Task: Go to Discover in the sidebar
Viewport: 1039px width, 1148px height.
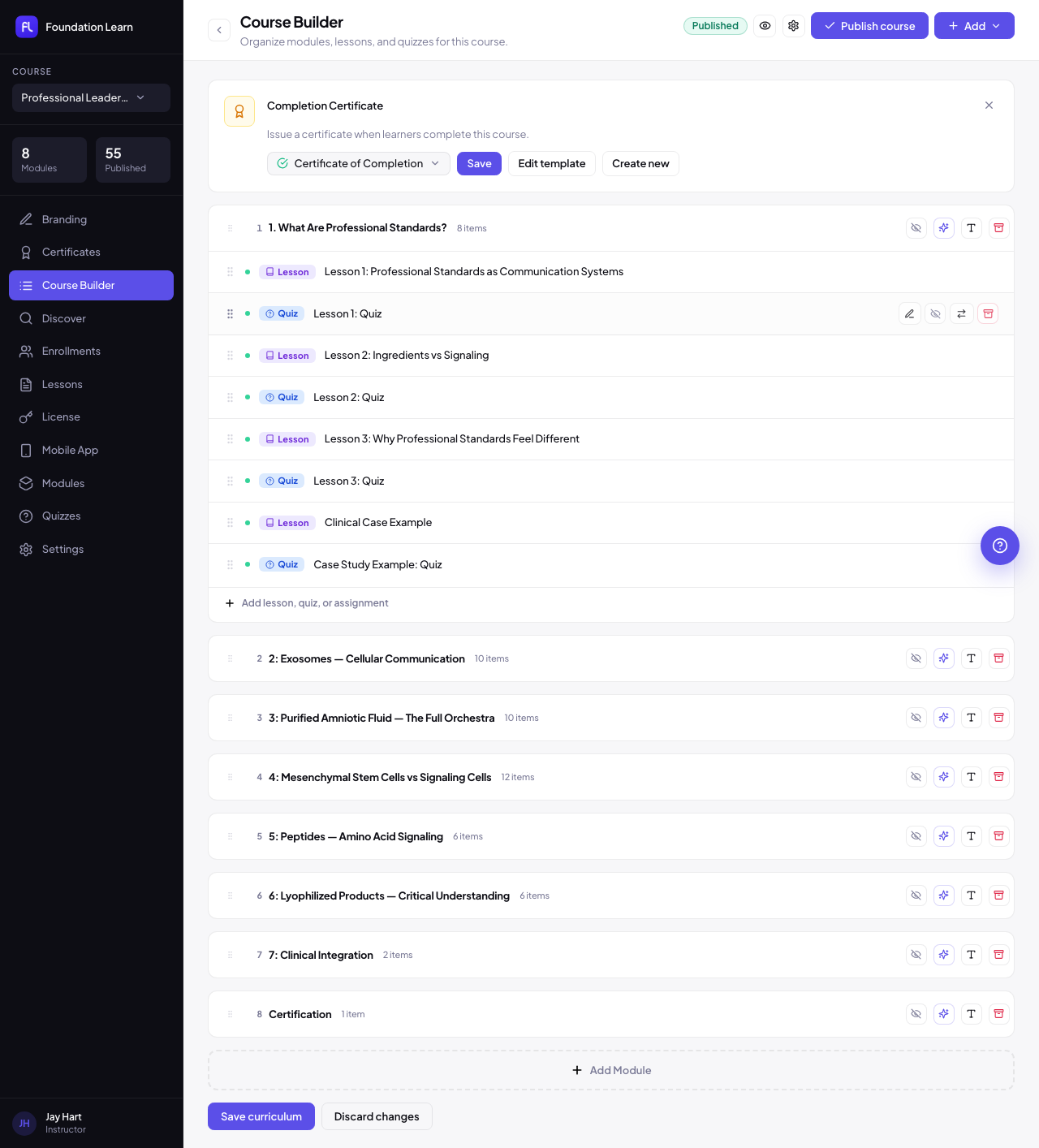Action: coord(91,318)
